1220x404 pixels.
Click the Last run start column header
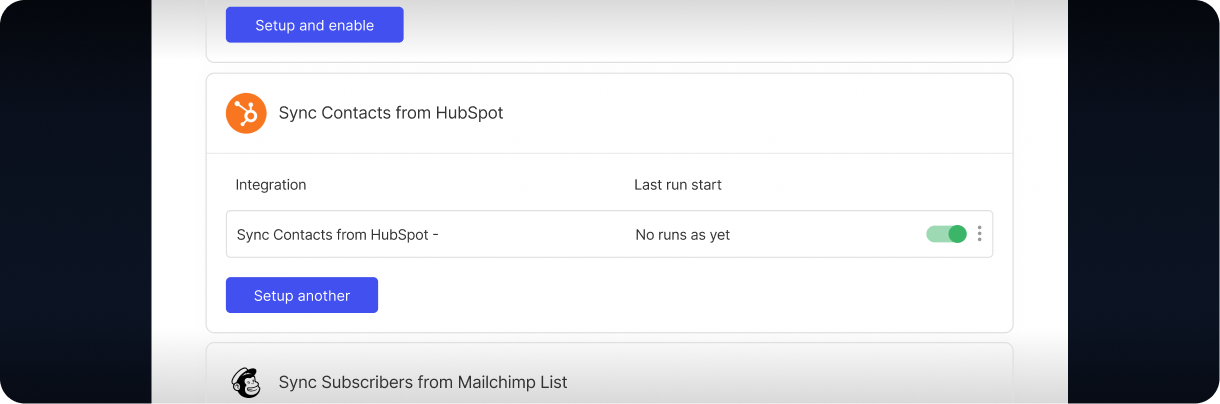coord(678,185)
